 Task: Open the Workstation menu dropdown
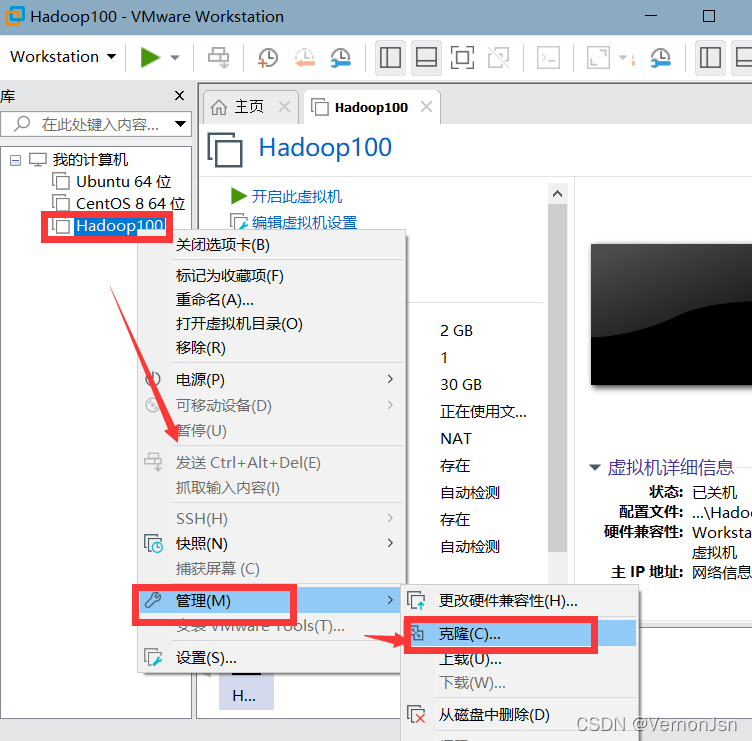pos(63,57)
